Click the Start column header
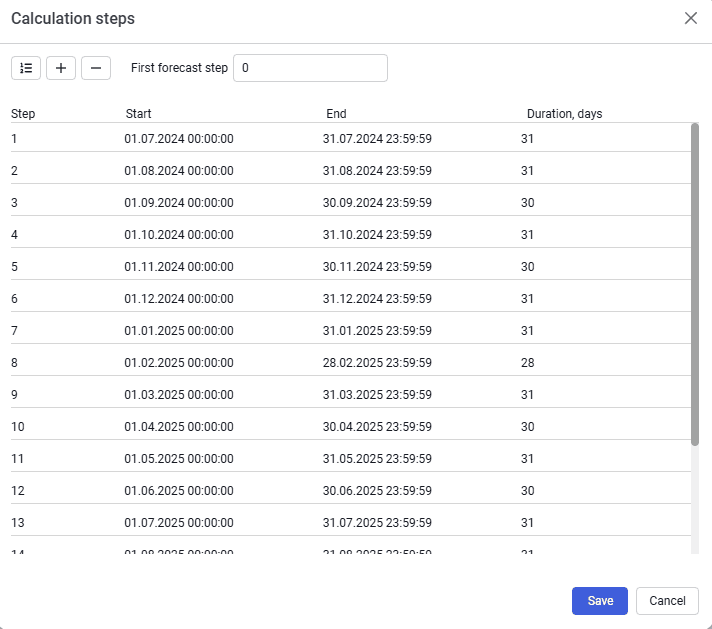The width and height of the screenshot is (712, 629). point(138,114)
